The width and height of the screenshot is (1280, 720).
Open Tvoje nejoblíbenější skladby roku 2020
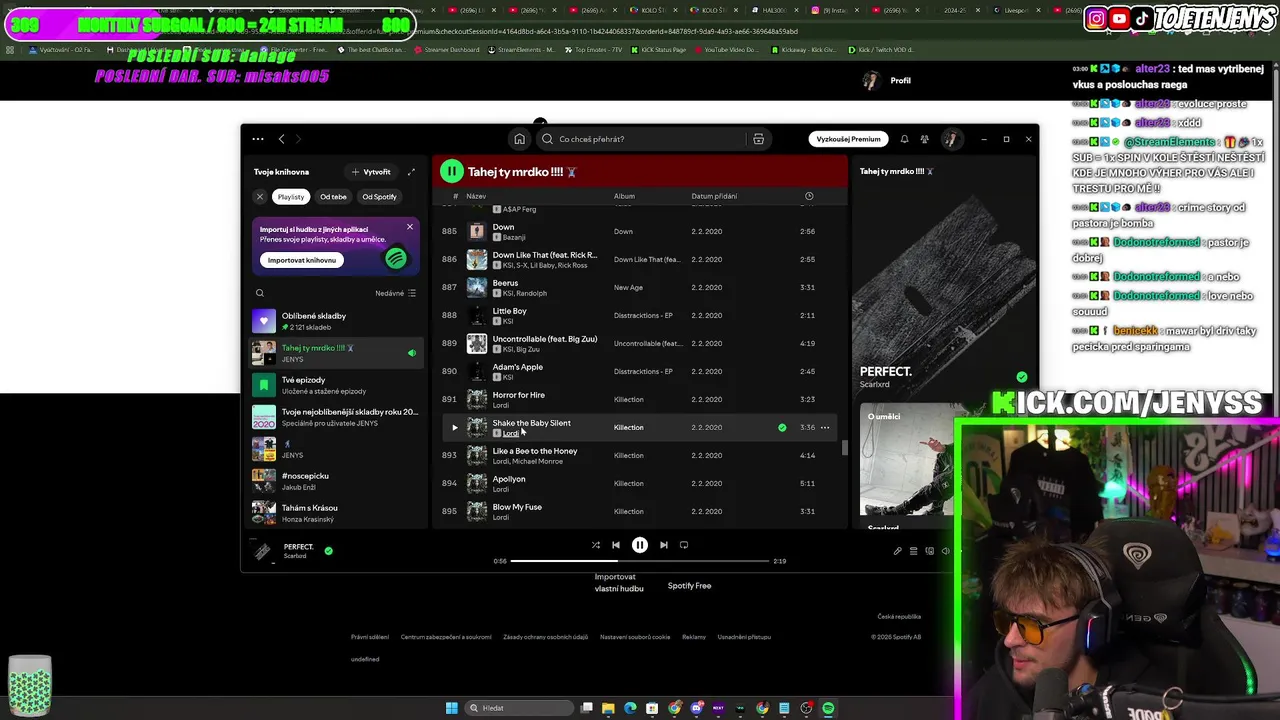pos(334,417)
